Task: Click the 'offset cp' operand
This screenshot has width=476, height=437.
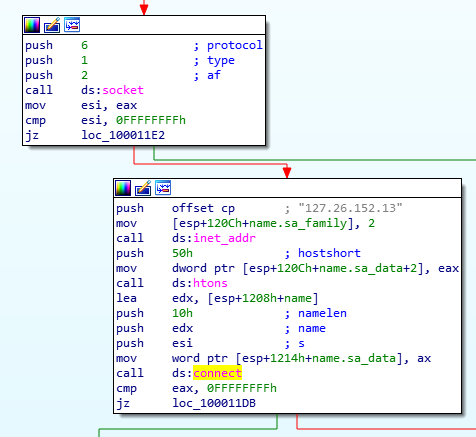Action: tap(203, 208)
